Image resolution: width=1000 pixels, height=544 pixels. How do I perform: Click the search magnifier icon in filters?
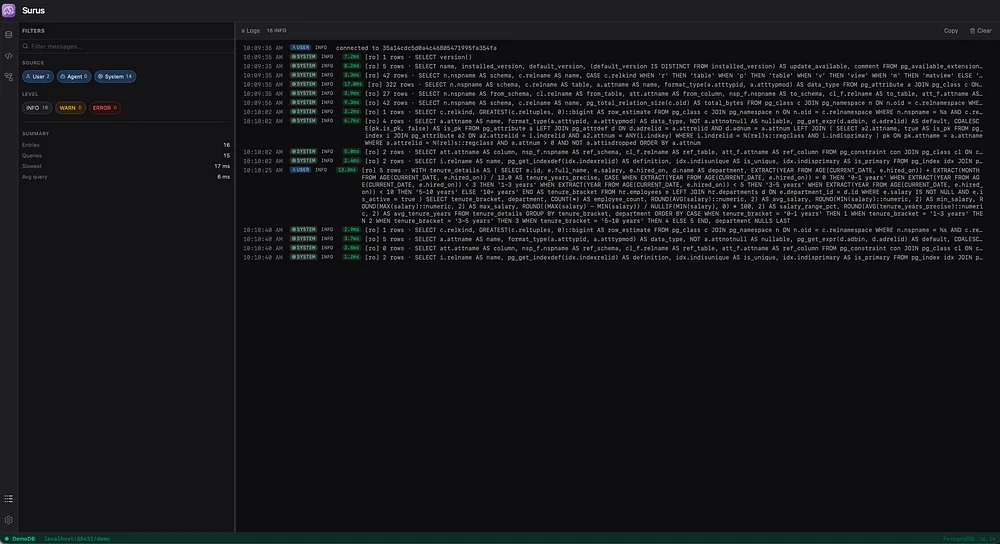pos(26,46)
